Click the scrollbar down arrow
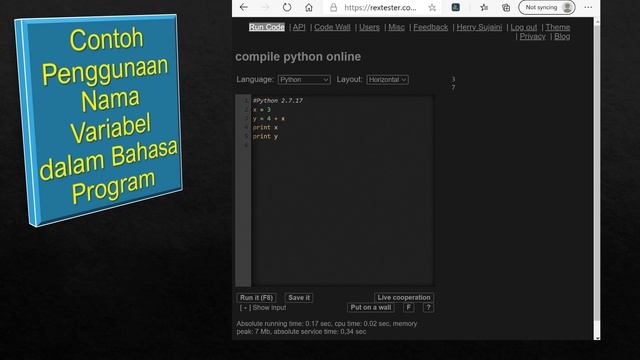 pos(597,337)
